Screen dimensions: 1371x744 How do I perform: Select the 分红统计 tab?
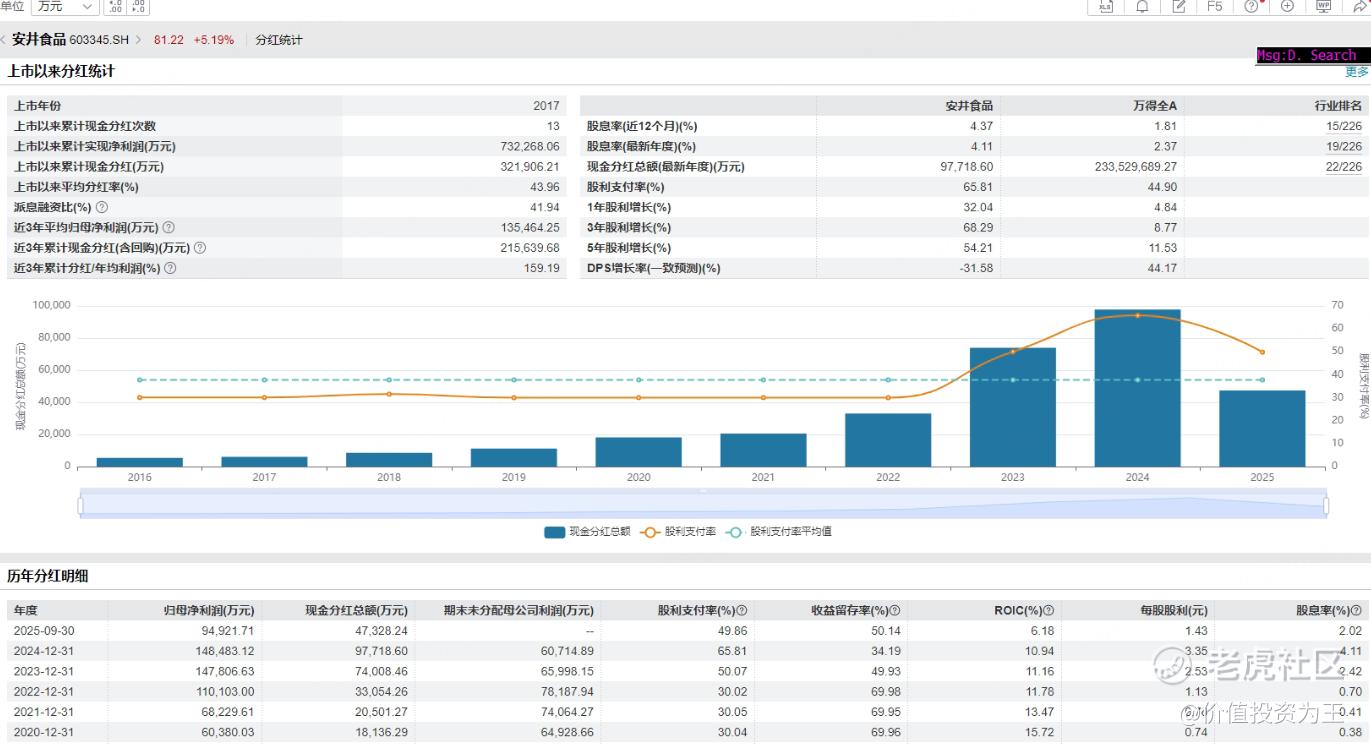click(279, 40)
